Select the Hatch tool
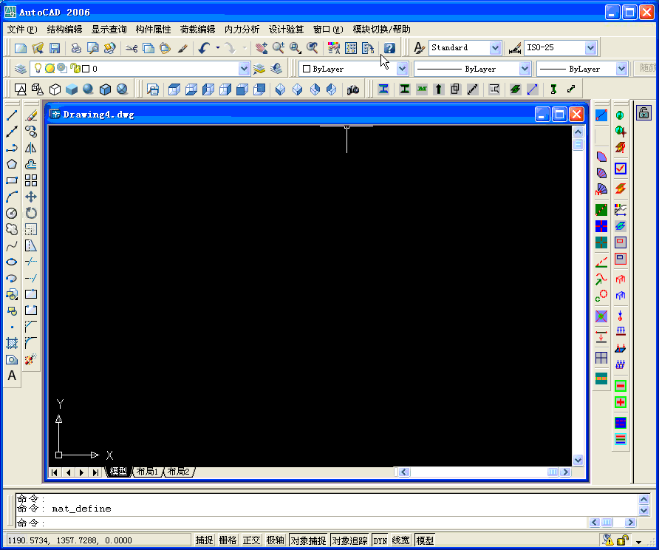Image resolution: width=659 pixels, height=550 pixels. tap(12, 344)
